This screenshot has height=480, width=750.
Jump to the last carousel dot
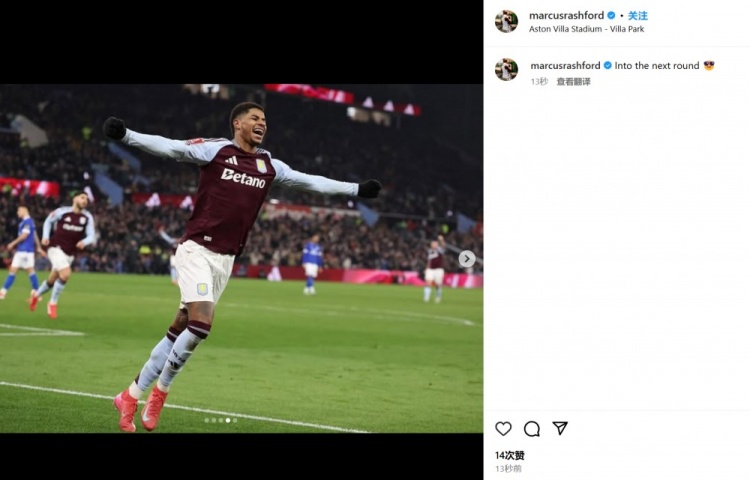235,420
